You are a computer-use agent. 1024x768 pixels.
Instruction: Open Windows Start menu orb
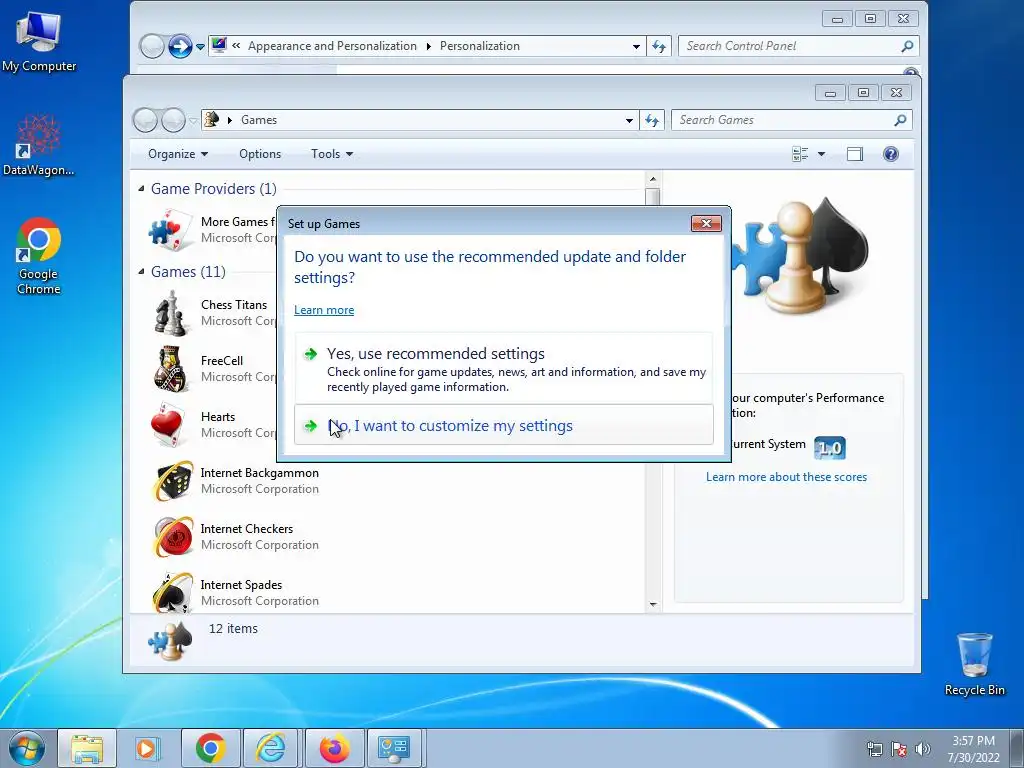click(26, 748)
